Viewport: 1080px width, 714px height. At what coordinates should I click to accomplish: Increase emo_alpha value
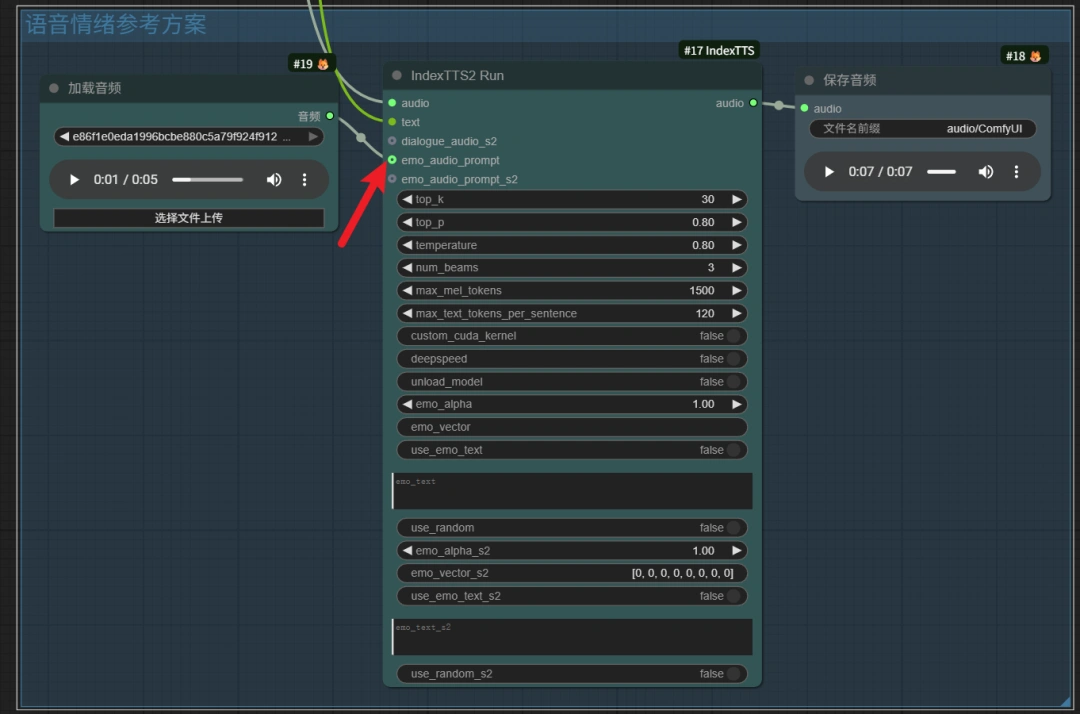point(736,404)
